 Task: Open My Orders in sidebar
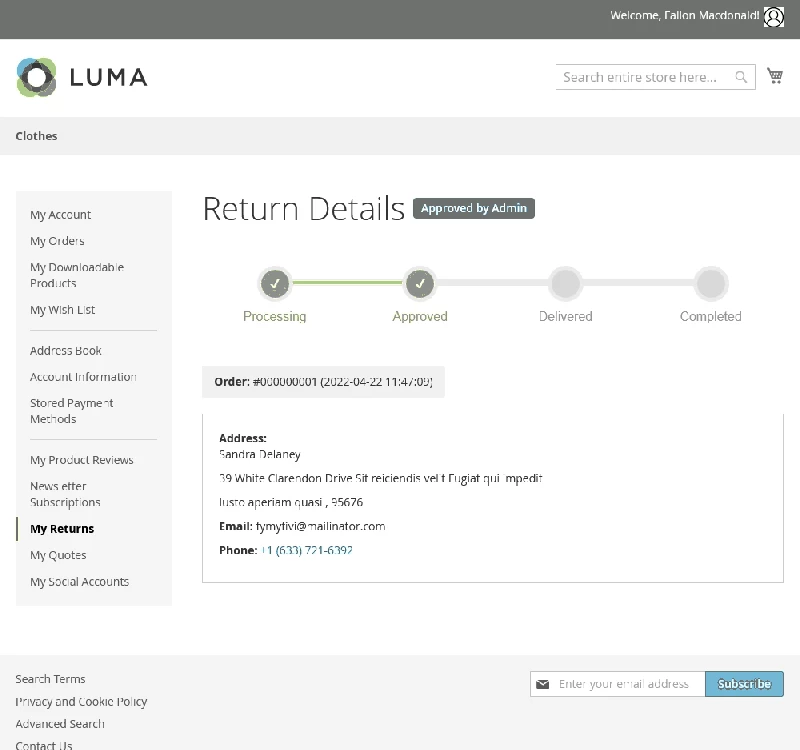tap(57, 241)
